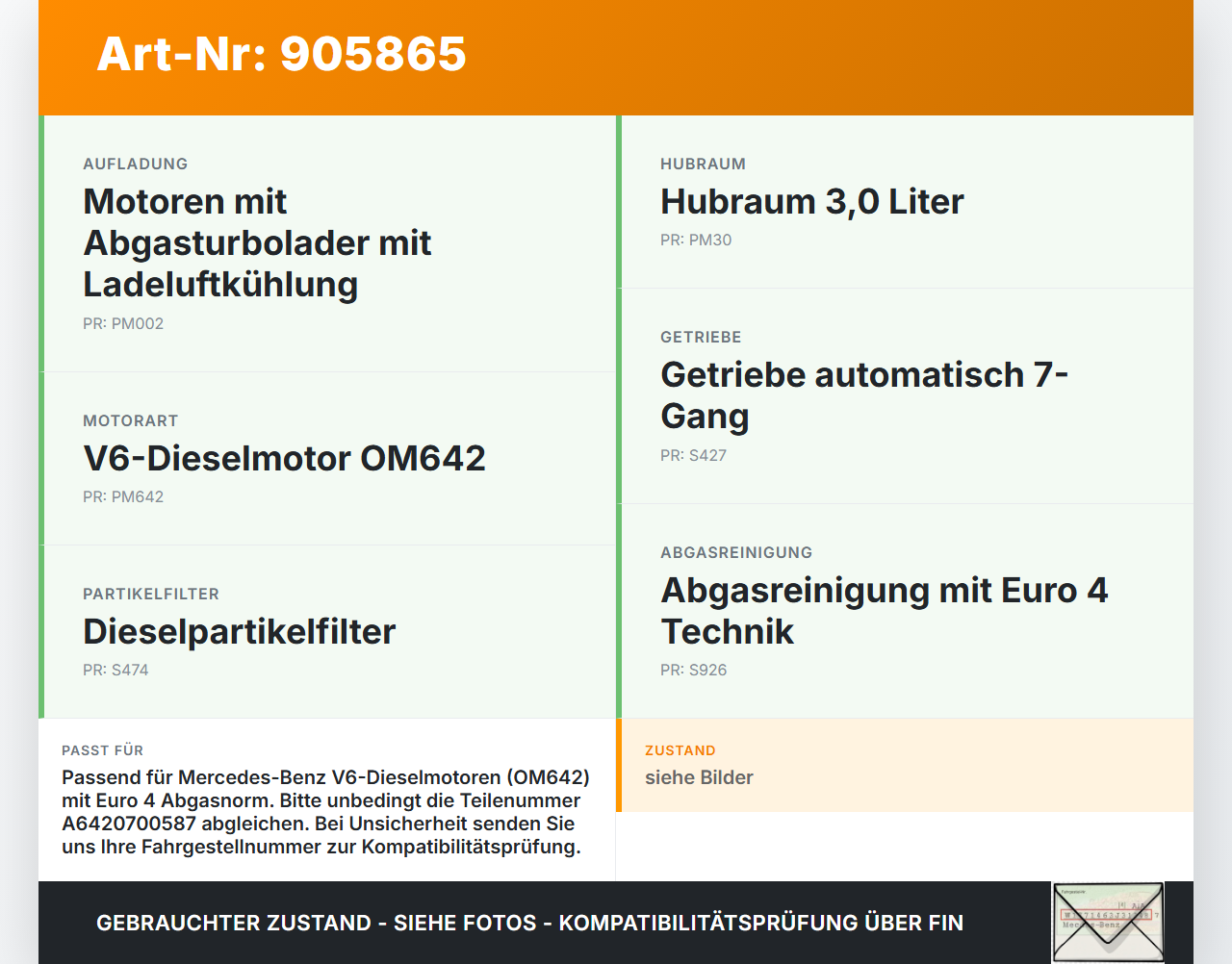This screenshot has width=1232, height=964.
Task: Select the AUFLADUNG label
Action: (x=136, y=164)
